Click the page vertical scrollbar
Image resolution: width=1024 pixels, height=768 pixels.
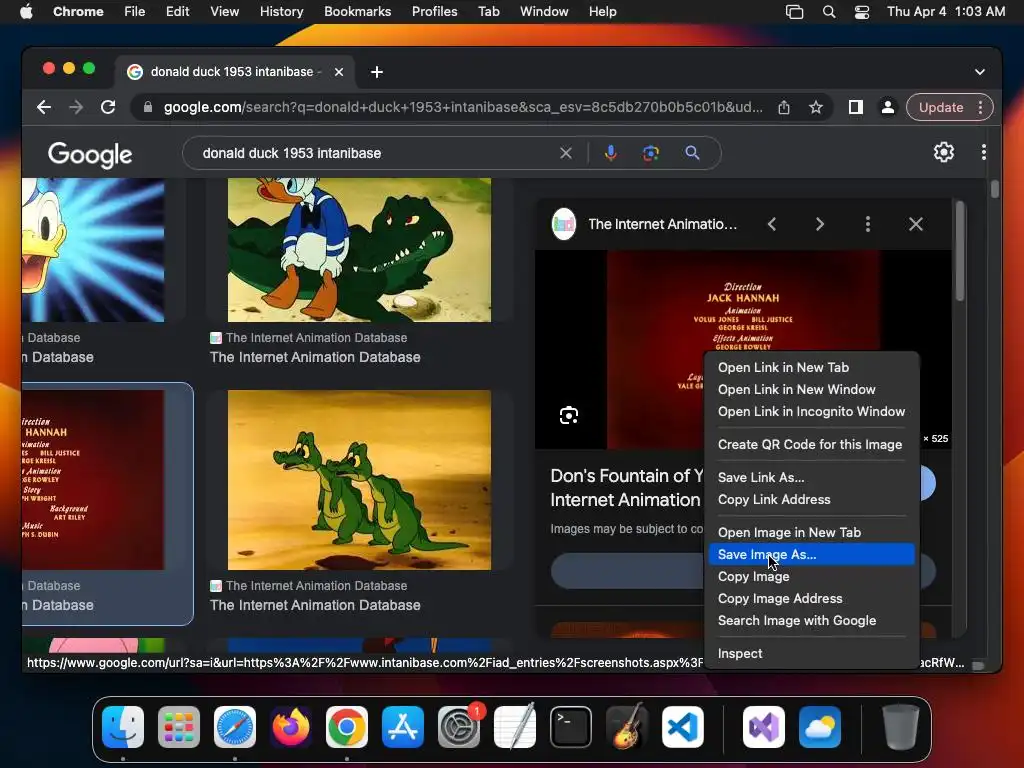click(x=994, y=189)
